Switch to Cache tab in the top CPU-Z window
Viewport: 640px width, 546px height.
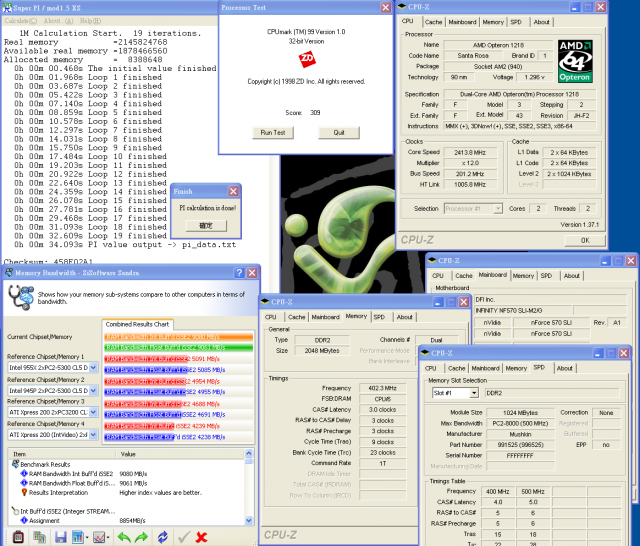(x=433, y=22)
